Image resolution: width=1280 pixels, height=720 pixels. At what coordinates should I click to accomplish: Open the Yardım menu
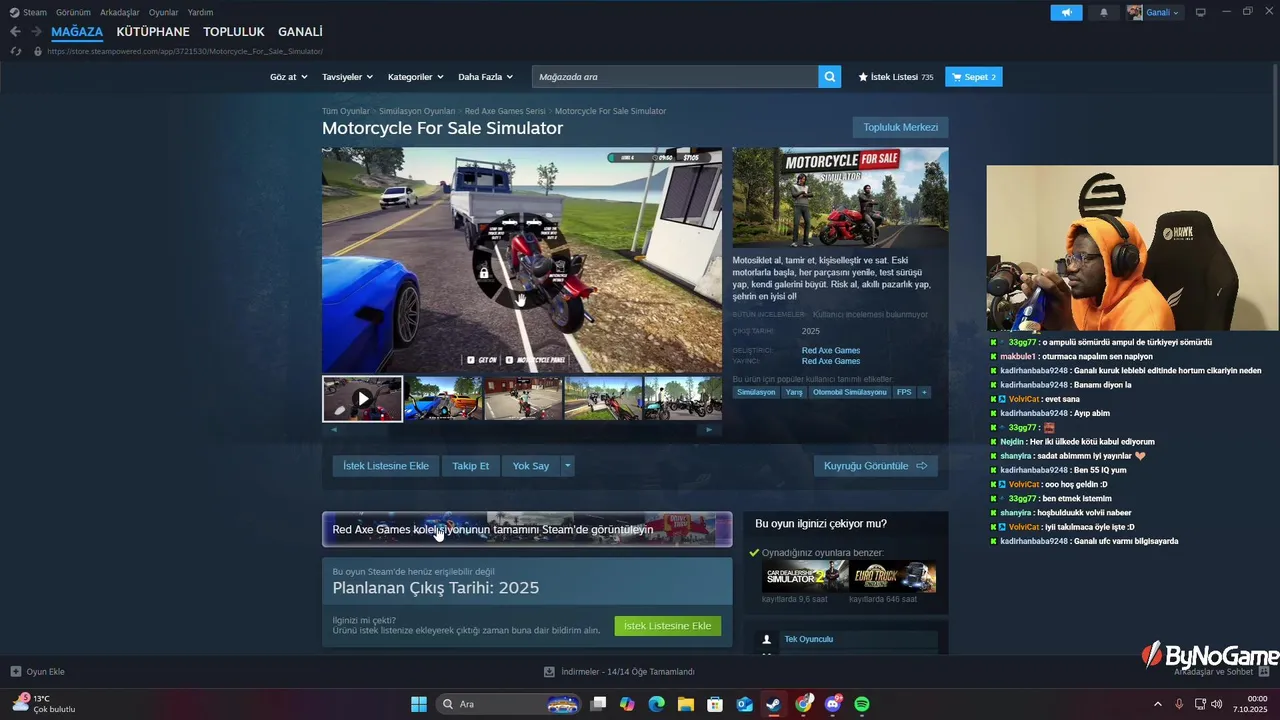[200, 12]
